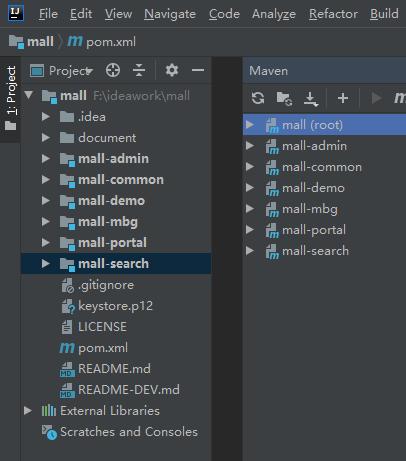Expand mall-common in Maven panel

(x=250, y=167)
